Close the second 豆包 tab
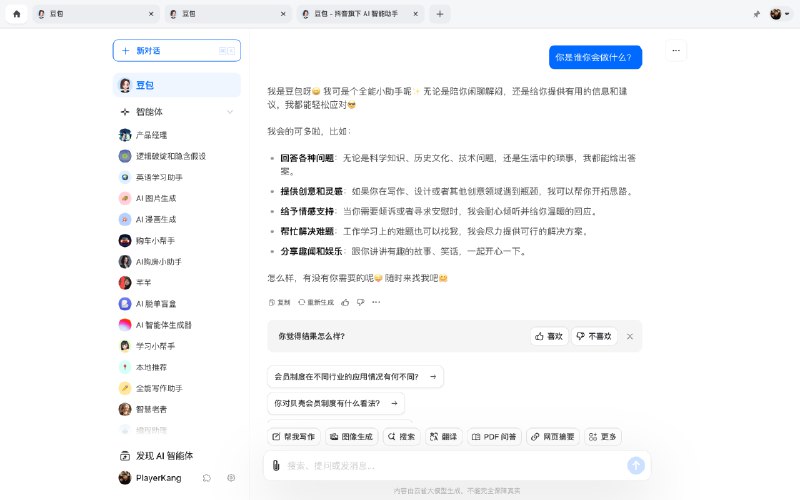The image size is (800, 500). (x=283, y=14)
